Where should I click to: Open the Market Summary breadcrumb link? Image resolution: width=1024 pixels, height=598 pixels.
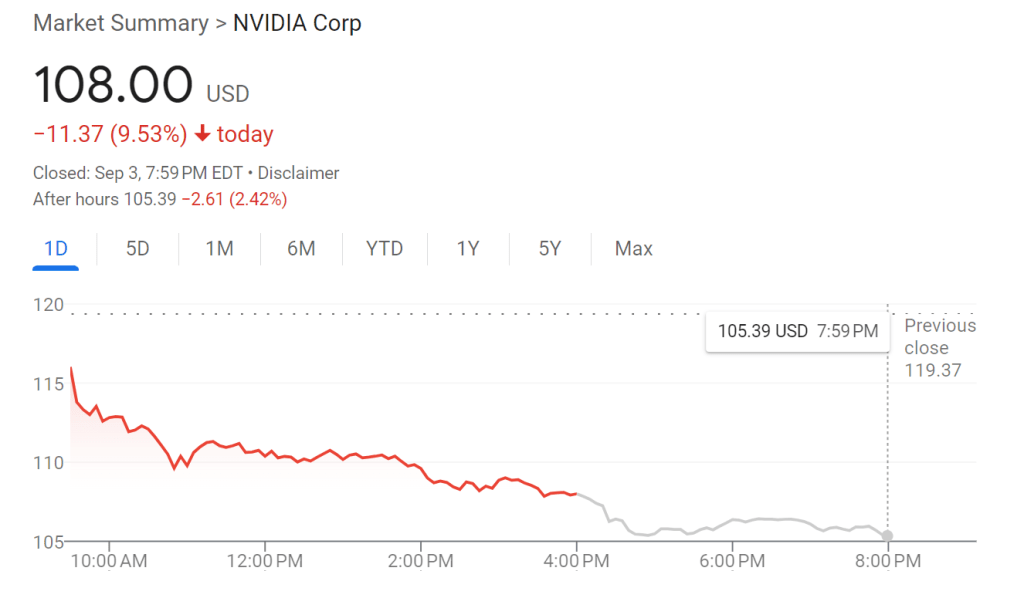[x=121, y=23]
